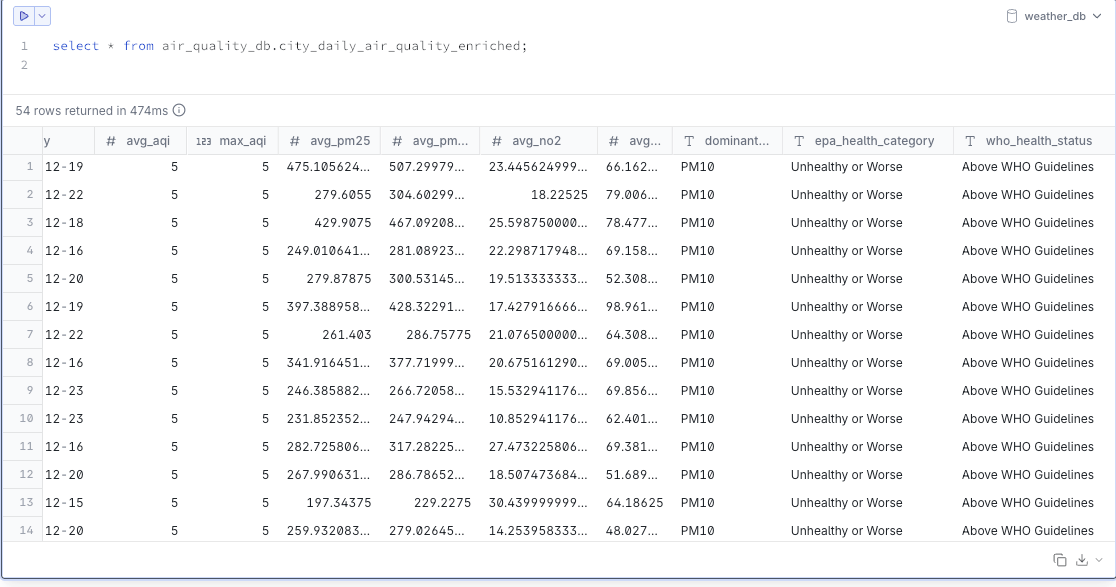Download results using the download icon
The height and width of the screenshot is (587, 1116).
(x=1084, y=560)
